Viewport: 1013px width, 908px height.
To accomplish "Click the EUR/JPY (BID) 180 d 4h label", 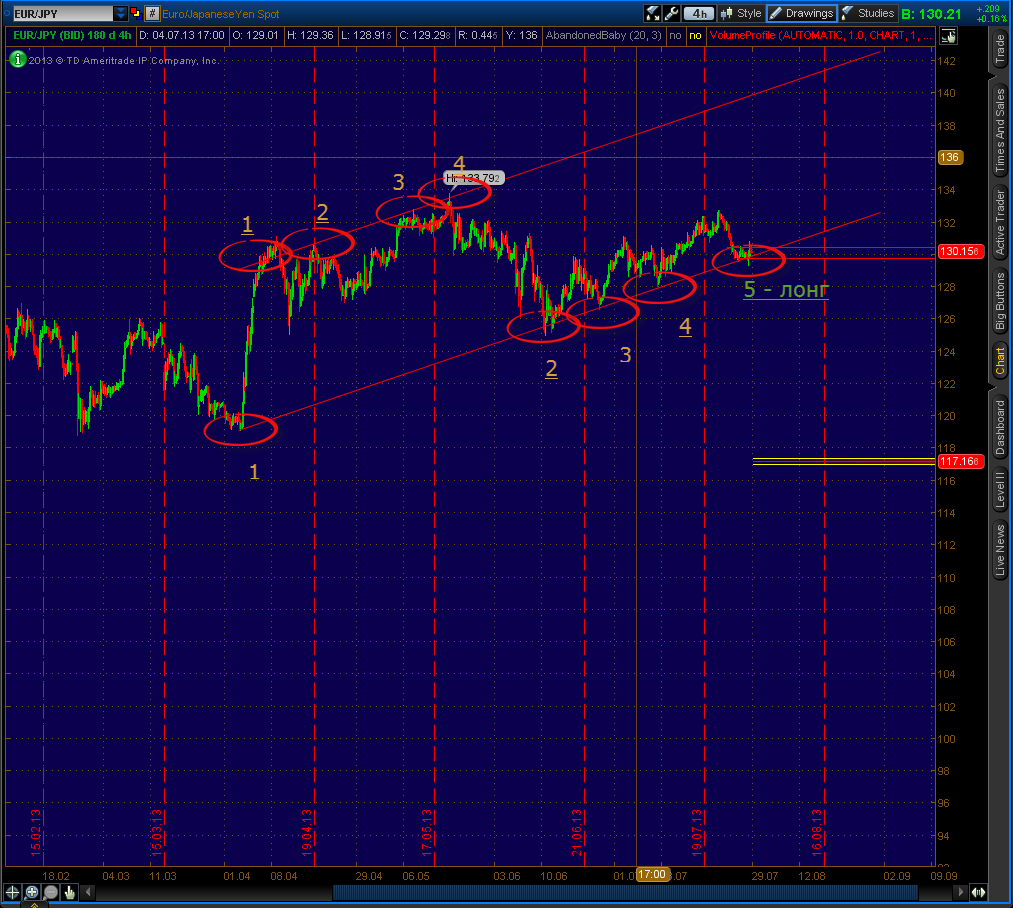I will 72,35.
